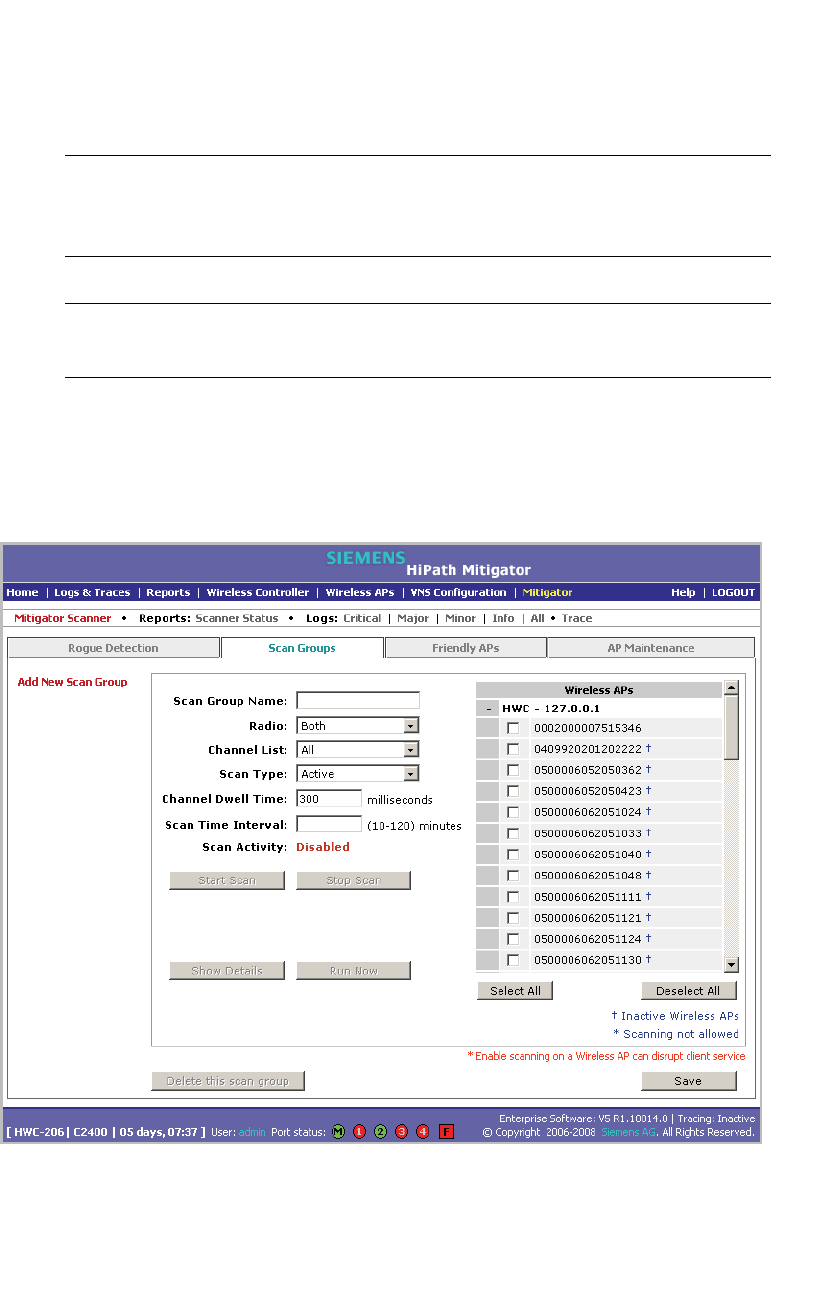
Task: Click the AP list scrollbar up arrow
Action: 731,688
